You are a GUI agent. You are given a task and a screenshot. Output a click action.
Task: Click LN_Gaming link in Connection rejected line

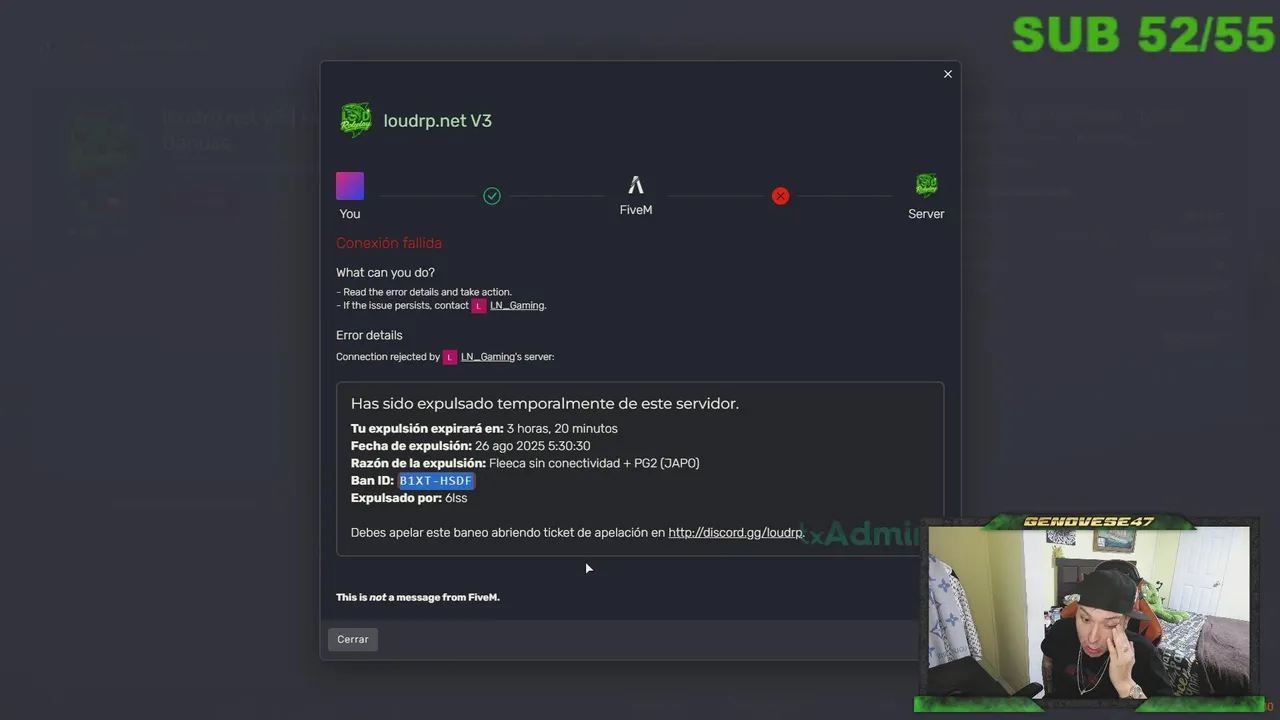(x=488, y=357)
